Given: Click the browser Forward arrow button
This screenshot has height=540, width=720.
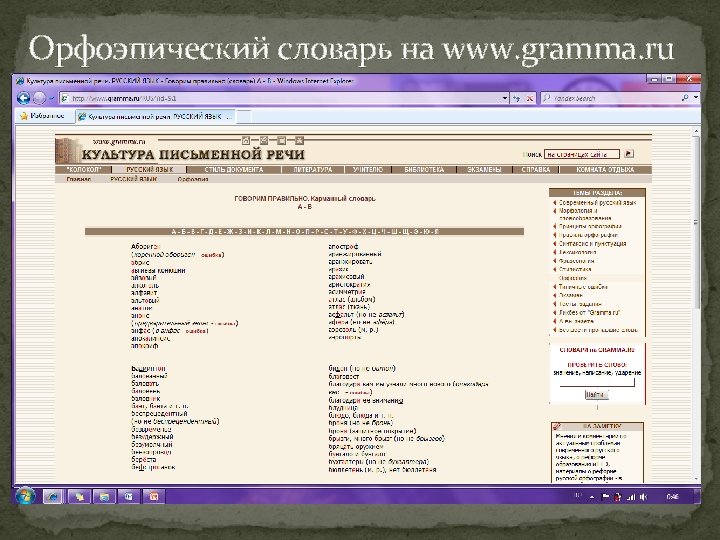Looking at the screenshot, I should click(x=40, y=98).
